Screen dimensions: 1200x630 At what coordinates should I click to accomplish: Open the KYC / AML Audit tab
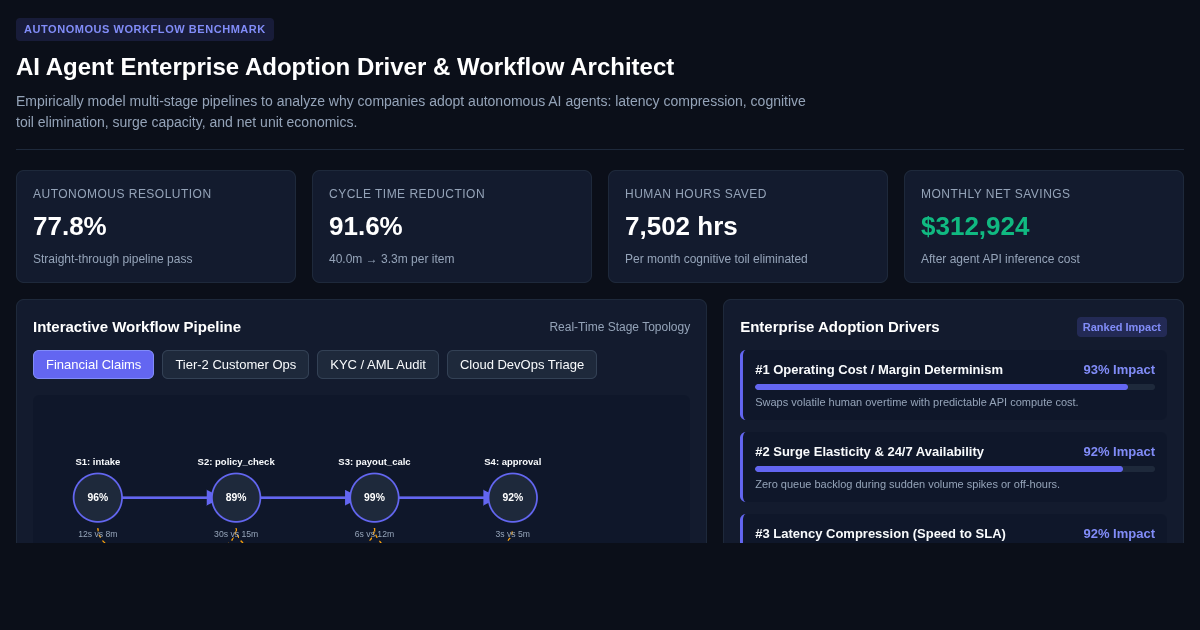click(x=378, y=364)
